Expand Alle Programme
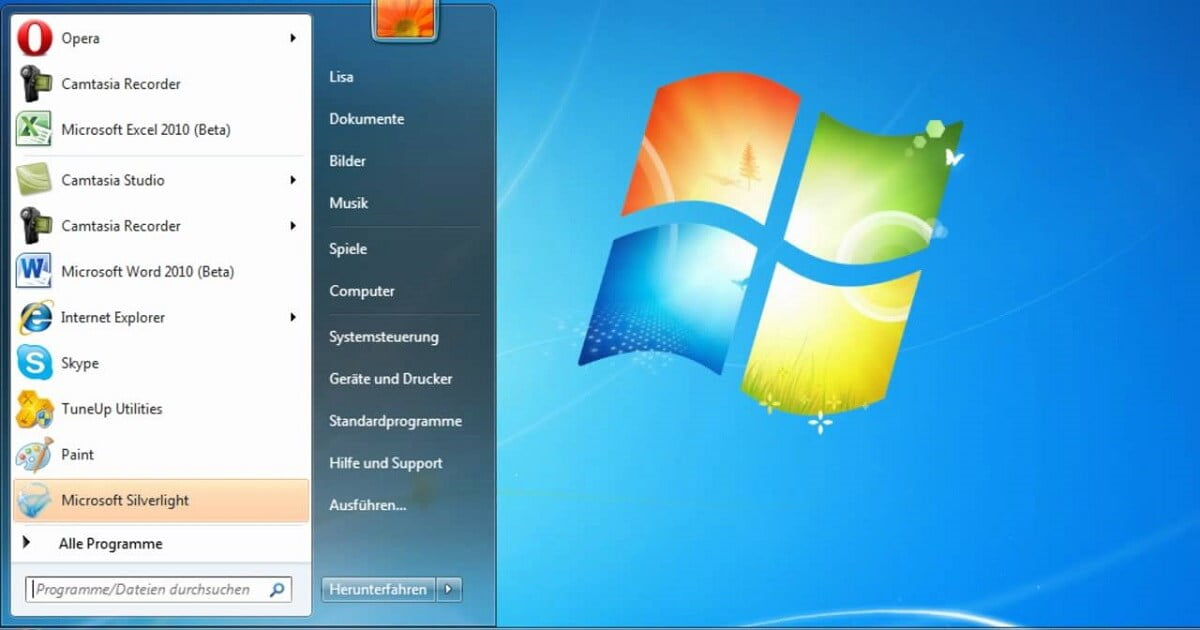 110,543
